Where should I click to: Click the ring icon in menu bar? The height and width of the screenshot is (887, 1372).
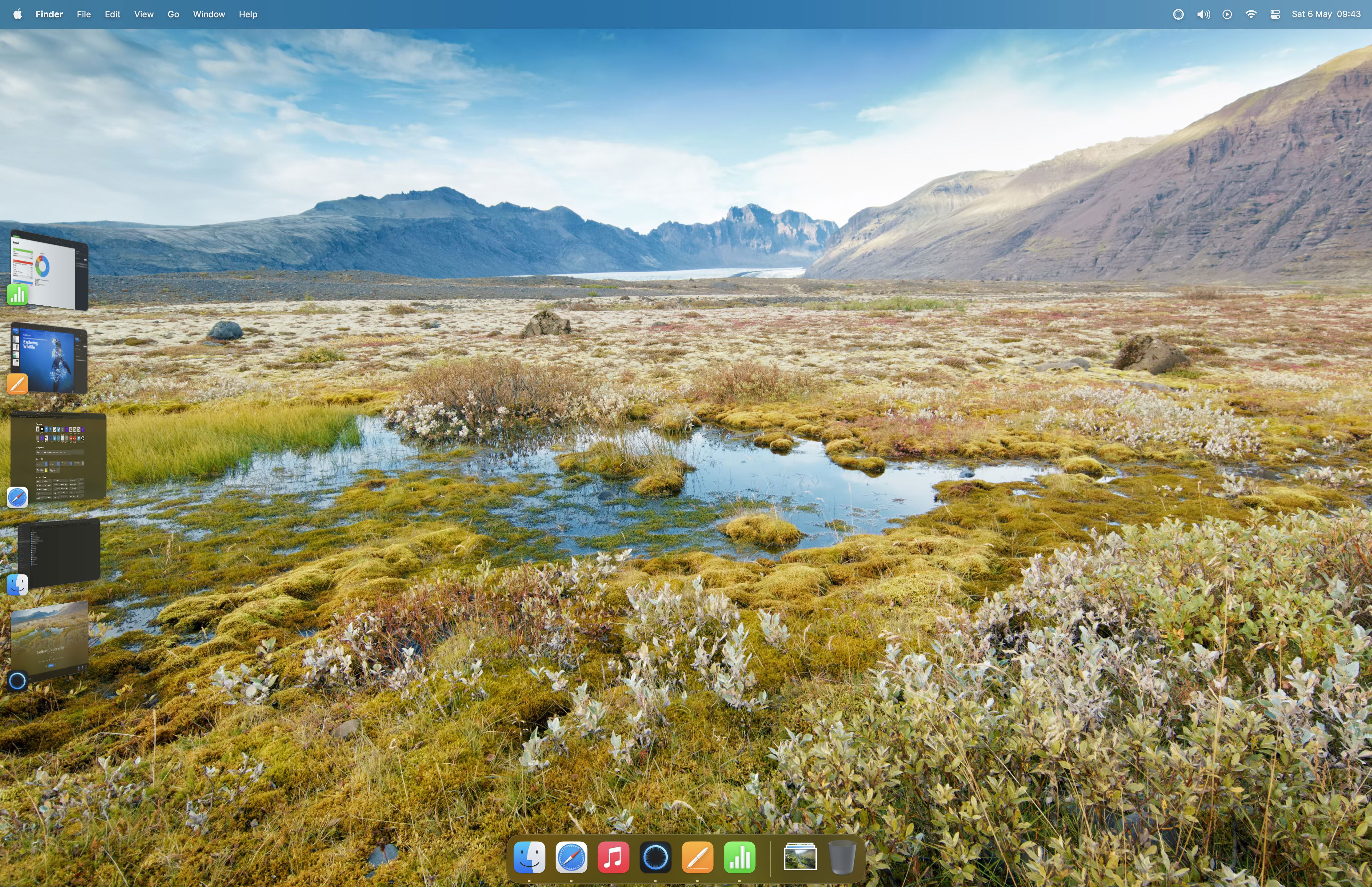pos(1178,14)
